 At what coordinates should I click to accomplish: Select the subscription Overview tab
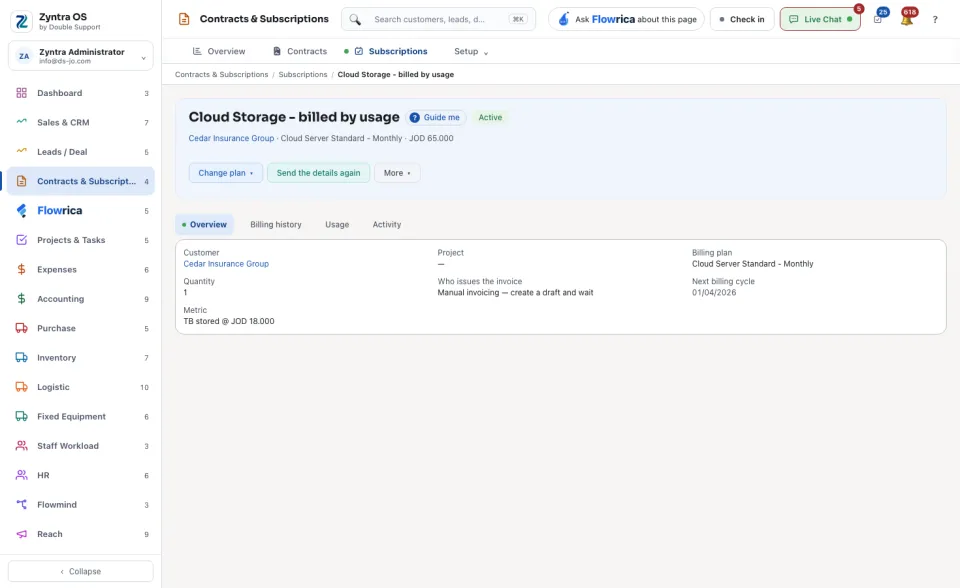click(204, 224)
